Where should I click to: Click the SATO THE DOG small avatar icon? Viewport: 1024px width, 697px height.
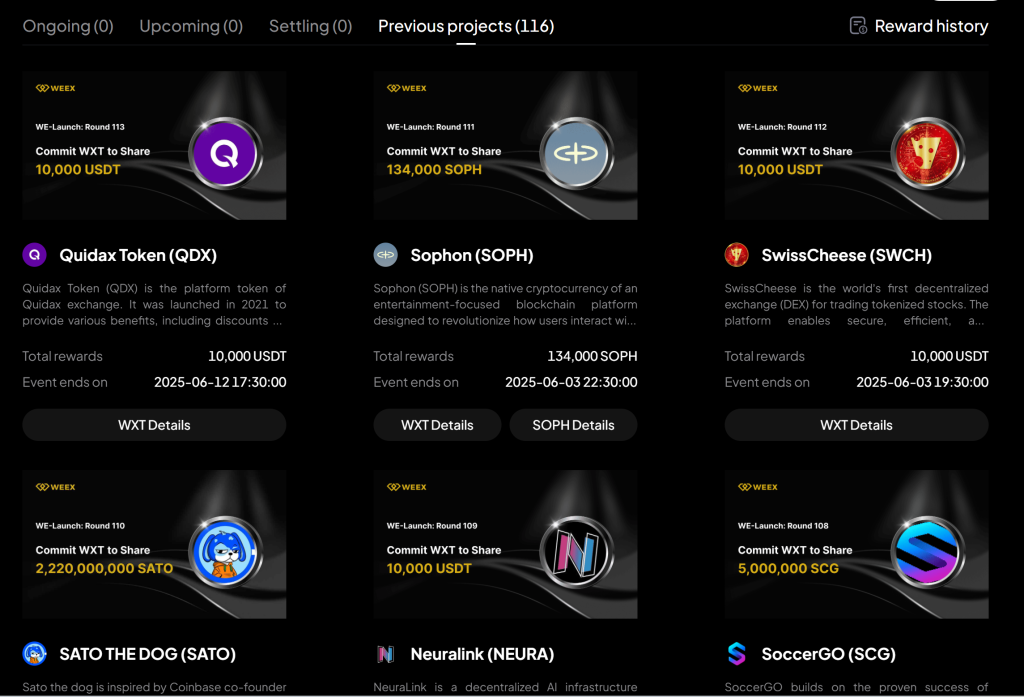[35, 653]
